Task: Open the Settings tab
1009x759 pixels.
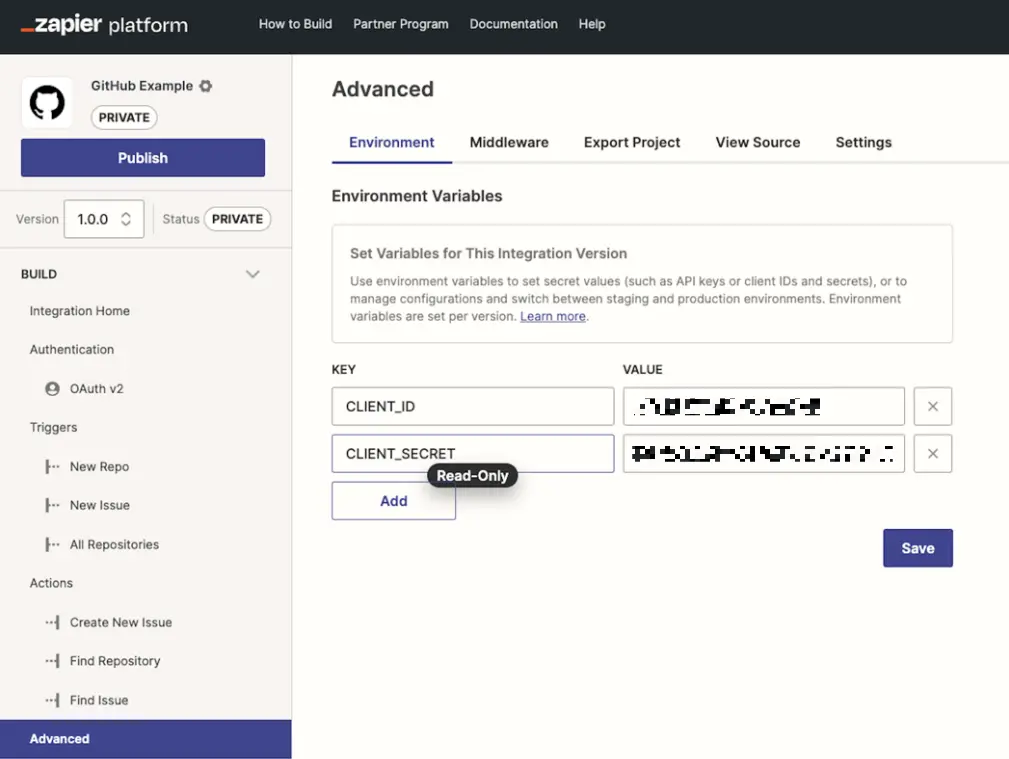Action: click(x=864, y=142)
